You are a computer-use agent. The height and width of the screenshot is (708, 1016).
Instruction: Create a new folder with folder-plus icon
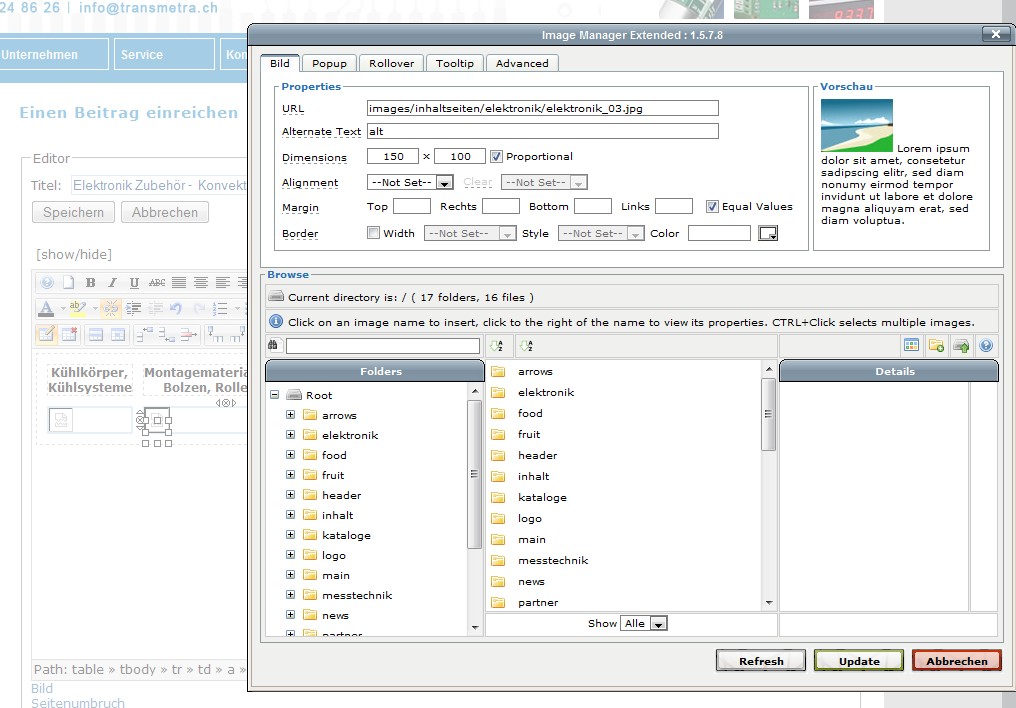(936, 346)
